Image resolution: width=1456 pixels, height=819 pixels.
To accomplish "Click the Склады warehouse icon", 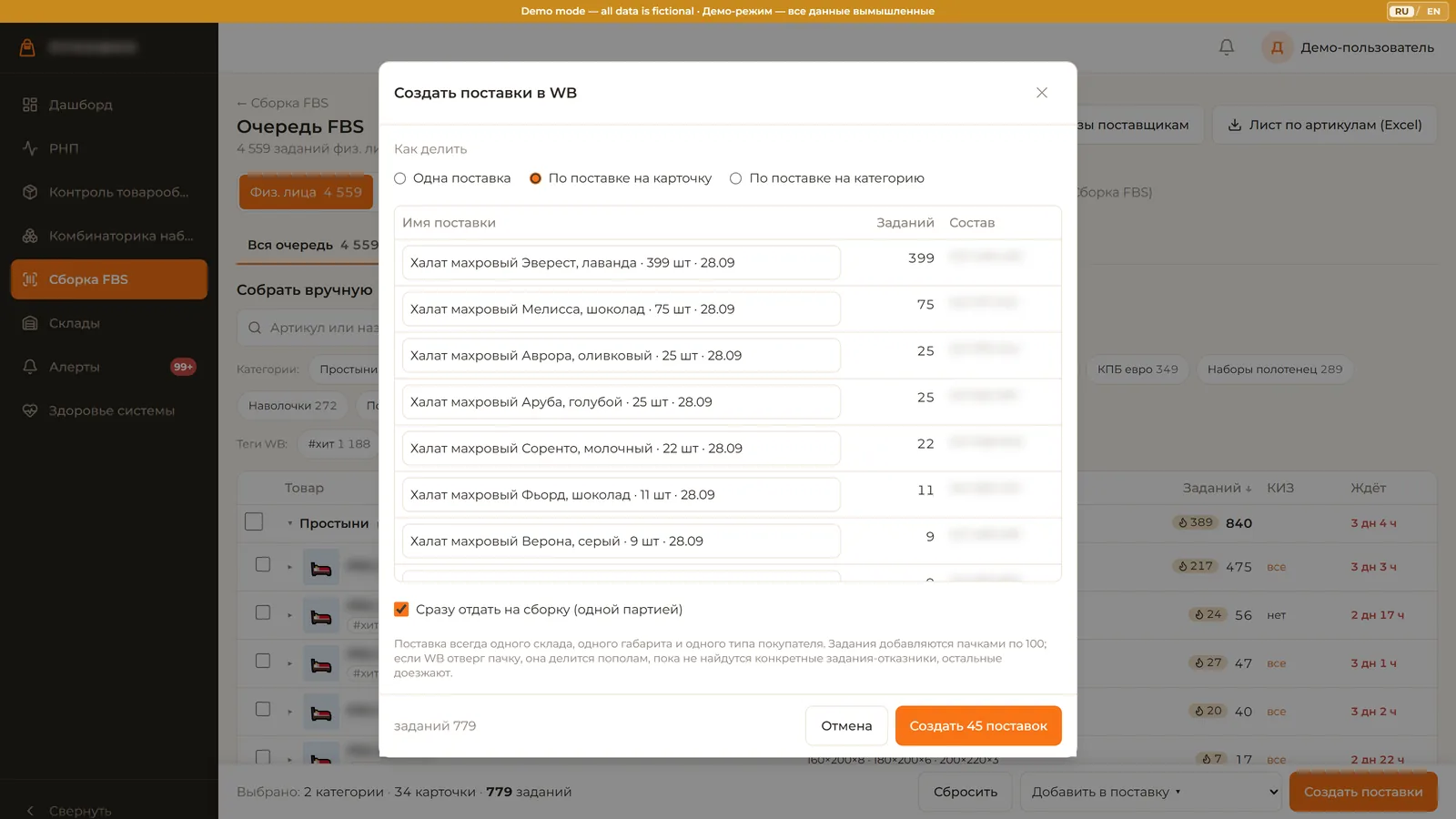I will coord(30,323).
